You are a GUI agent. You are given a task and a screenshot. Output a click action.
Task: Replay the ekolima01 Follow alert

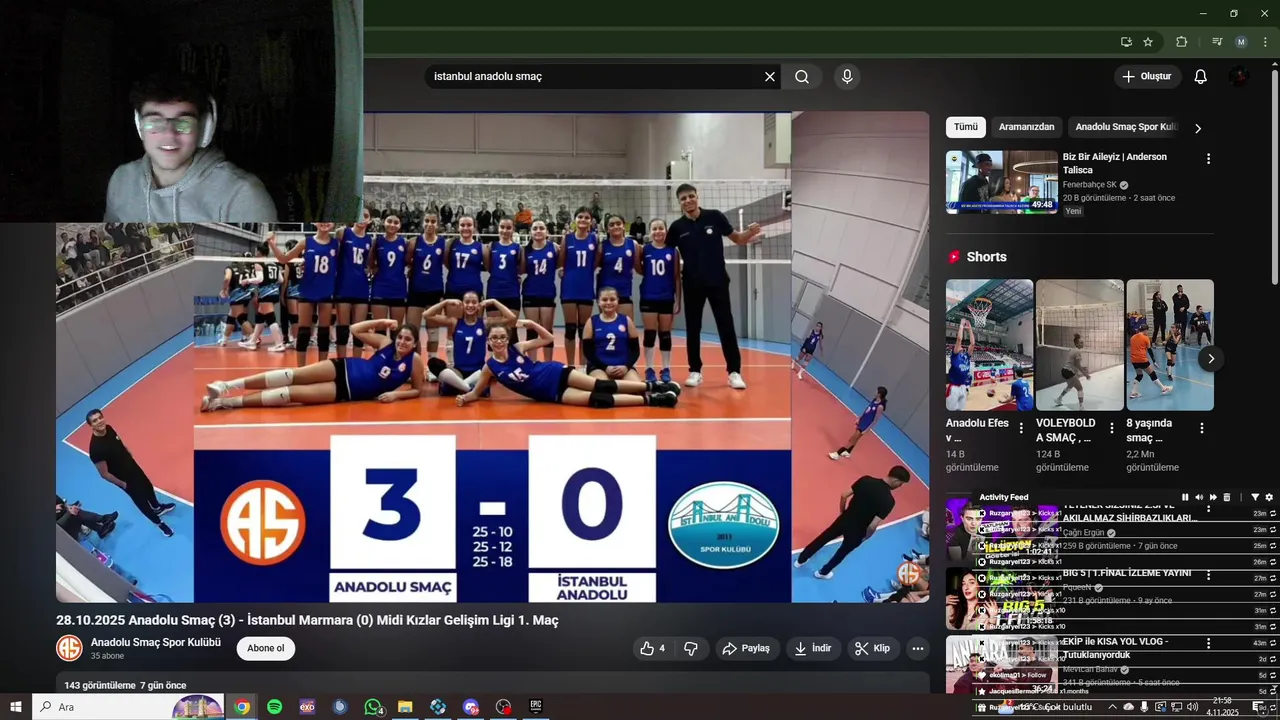(1273, 674)
